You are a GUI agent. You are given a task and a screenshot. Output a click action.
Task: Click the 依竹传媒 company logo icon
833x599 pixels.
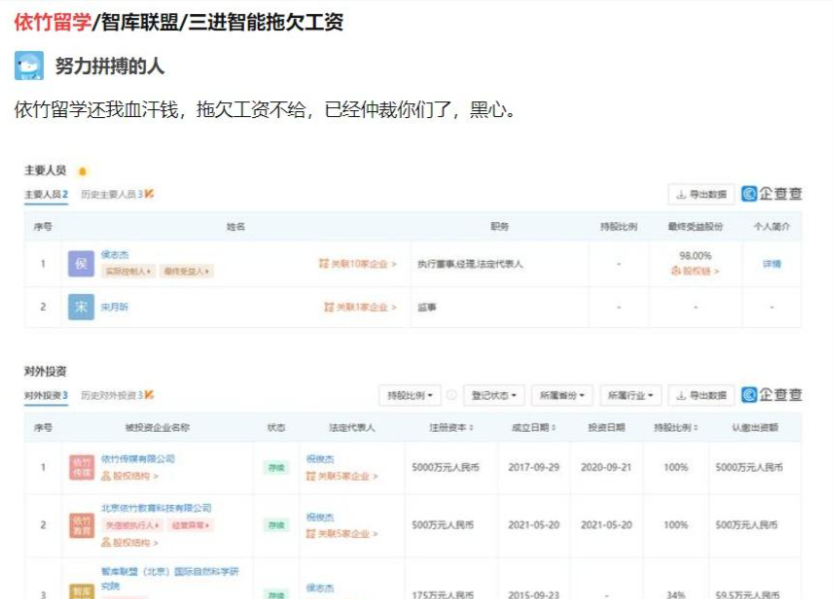coord(81,467)
